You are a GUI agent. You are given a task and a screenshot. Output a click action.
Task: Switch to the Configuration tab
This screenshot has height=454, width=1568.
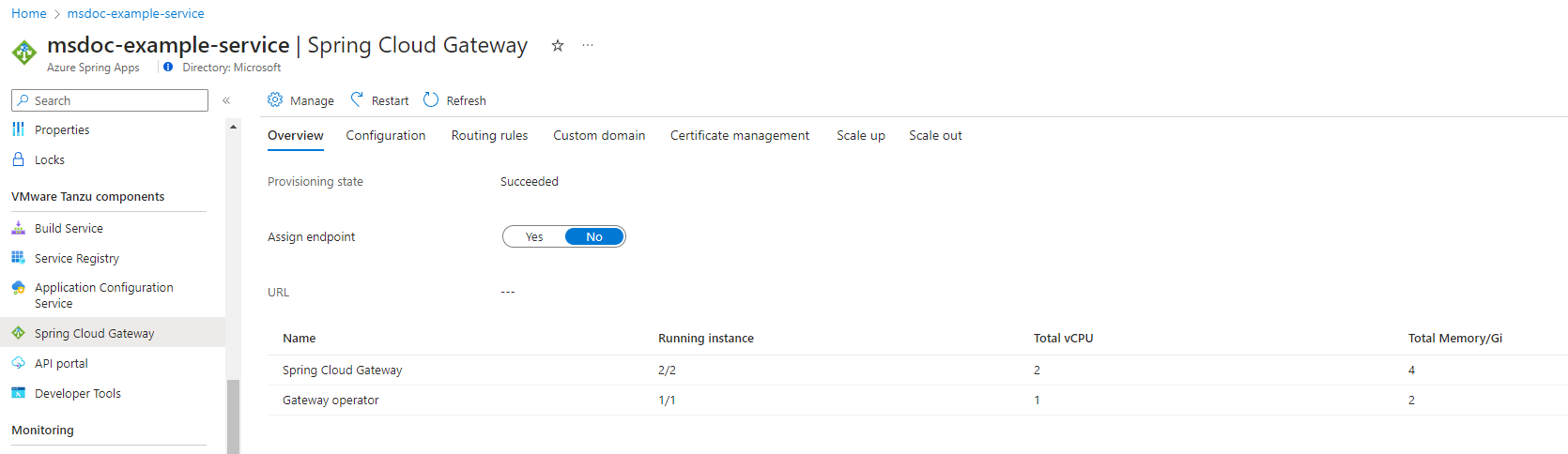click(385, 135)
